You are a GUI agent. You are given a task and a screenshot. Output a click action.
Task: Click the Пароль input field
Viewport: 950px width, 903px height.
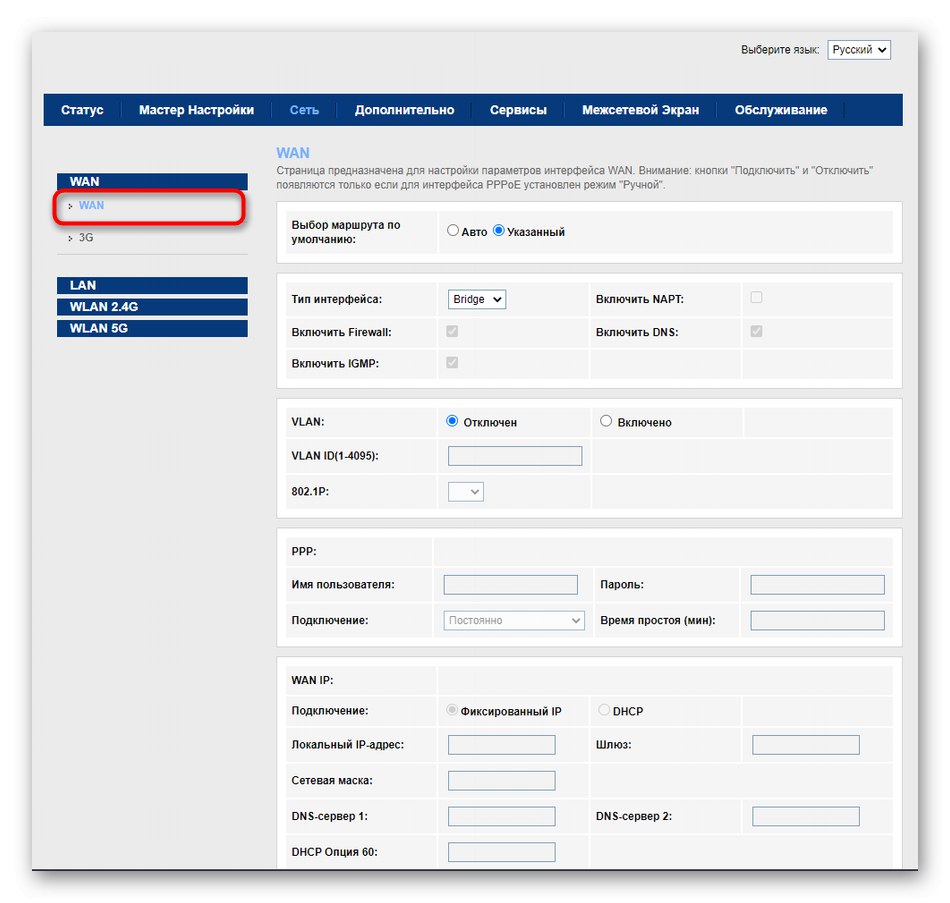[x=817, y=585]
